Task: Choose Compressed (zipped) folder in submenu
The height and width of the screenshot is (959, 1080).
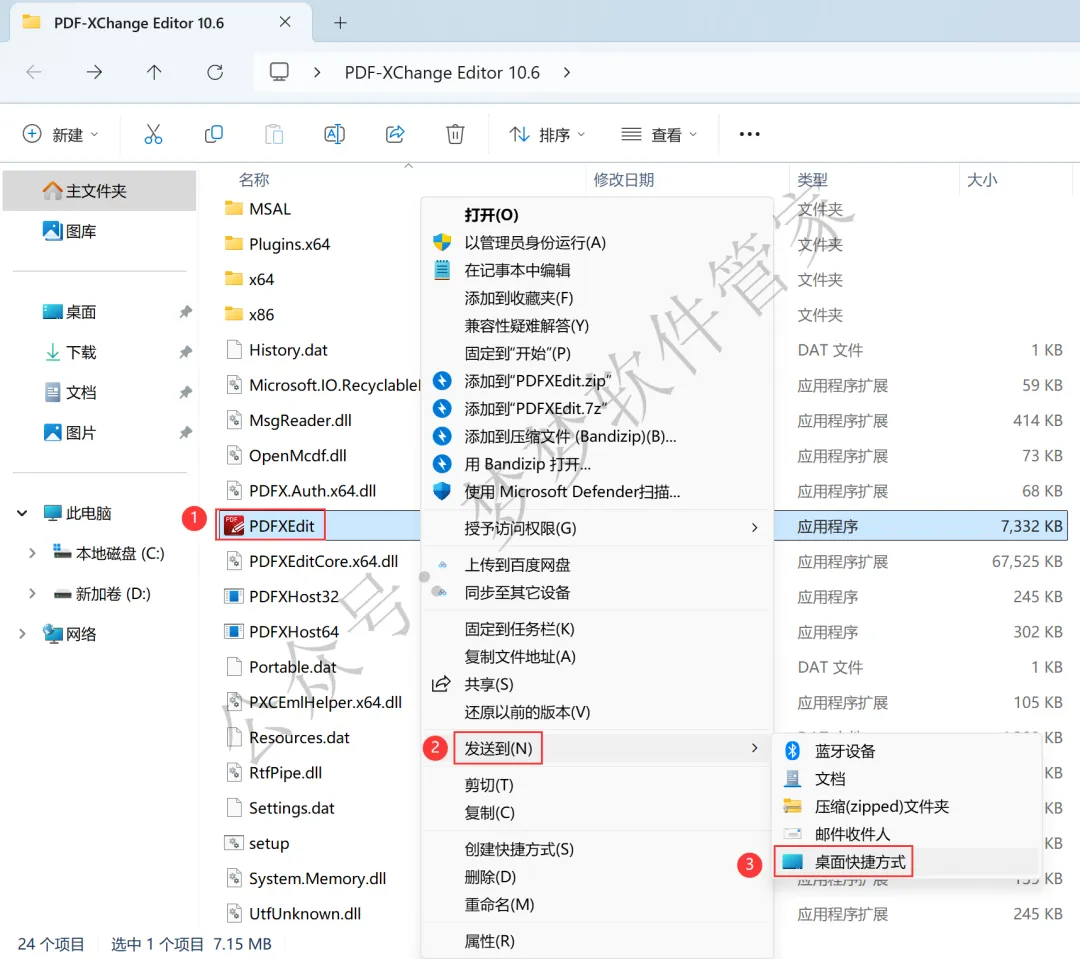Action: pyautogui.click(x=907, y=806)
